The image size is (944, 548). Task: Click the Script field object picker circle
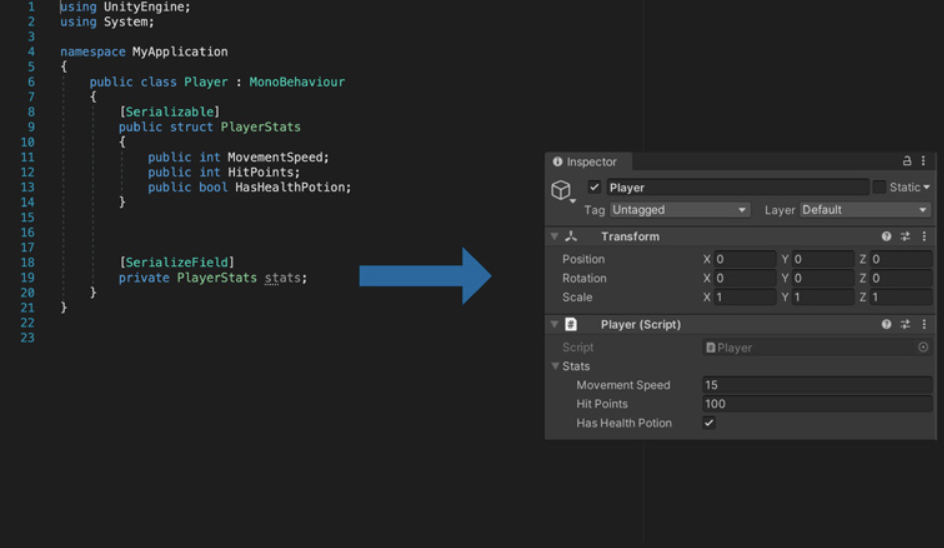(923, 347)
